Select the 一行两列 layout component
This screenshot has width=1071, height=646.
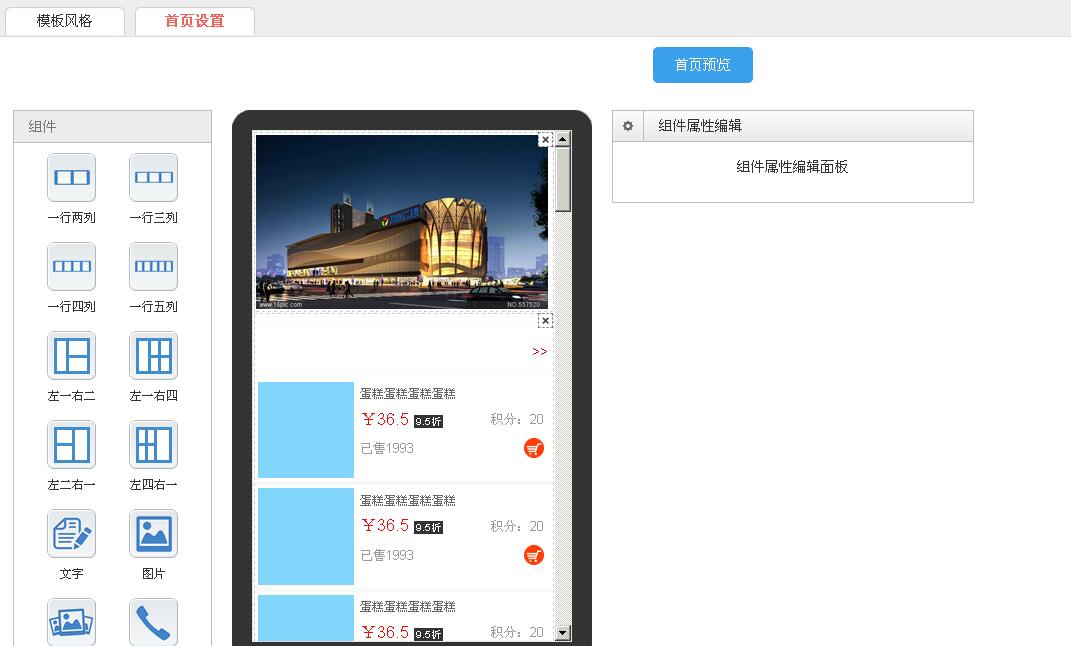(71, 178)
